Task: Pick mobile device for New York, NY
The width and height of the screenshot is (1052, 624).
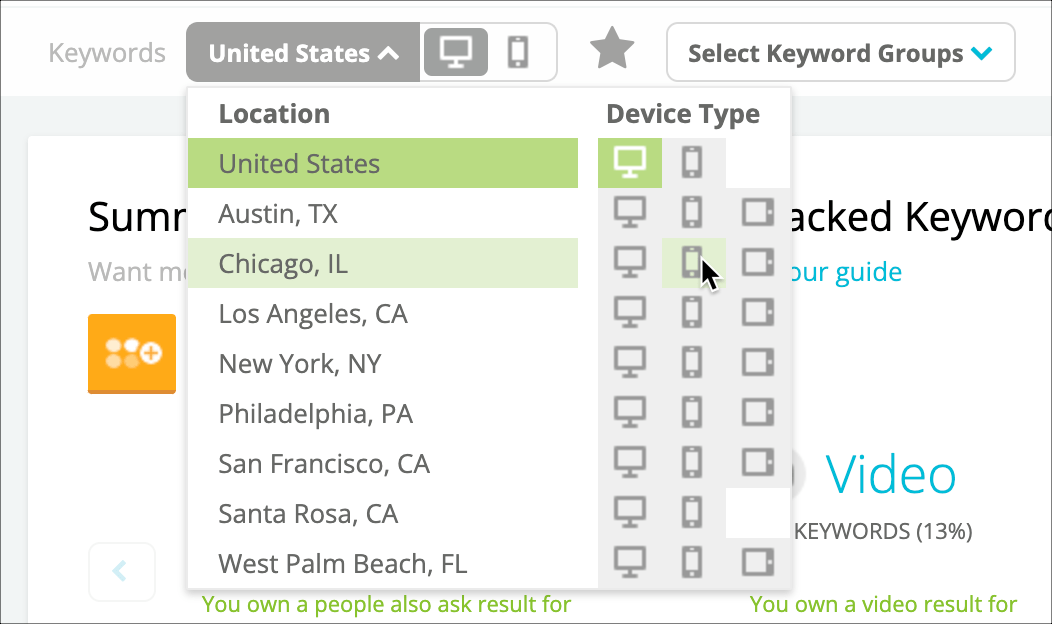Action: click(692, 362)
